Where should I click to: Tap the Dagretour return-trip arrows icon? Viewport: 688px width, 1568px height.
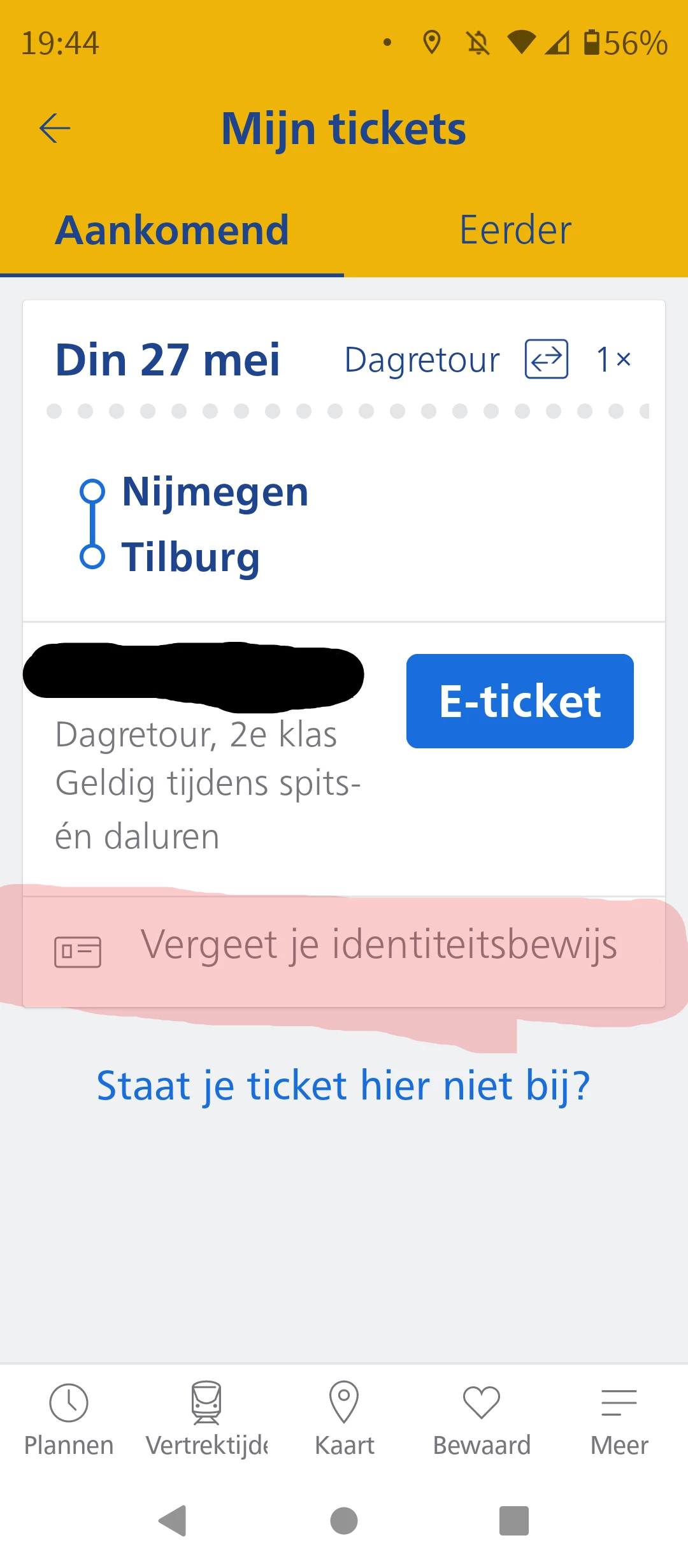546,359
